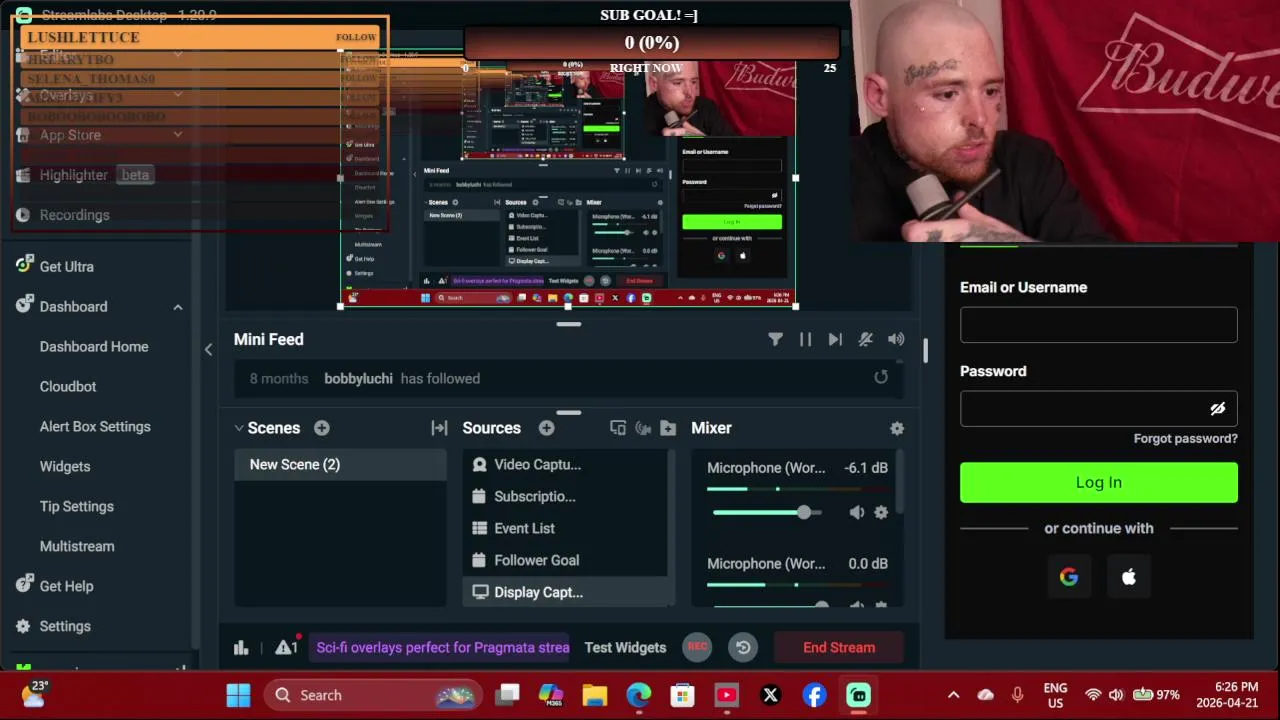The image size is (1280, 720).
Task: Open Multistream menu item
Action: coord(77,546)
